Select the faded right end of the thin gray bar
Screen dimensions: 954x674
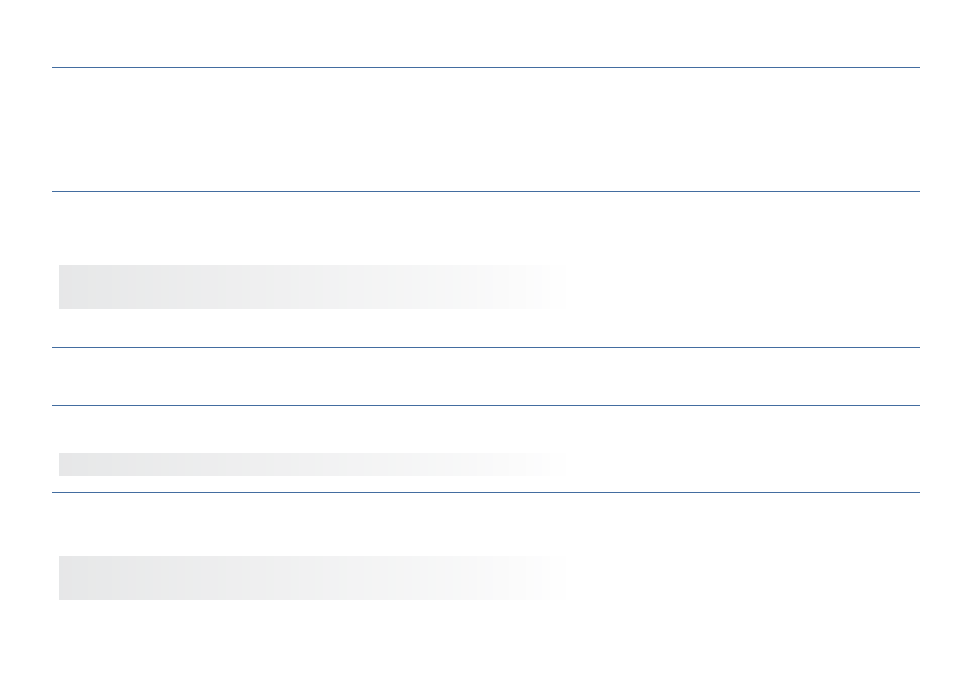(x=541, y=464)
